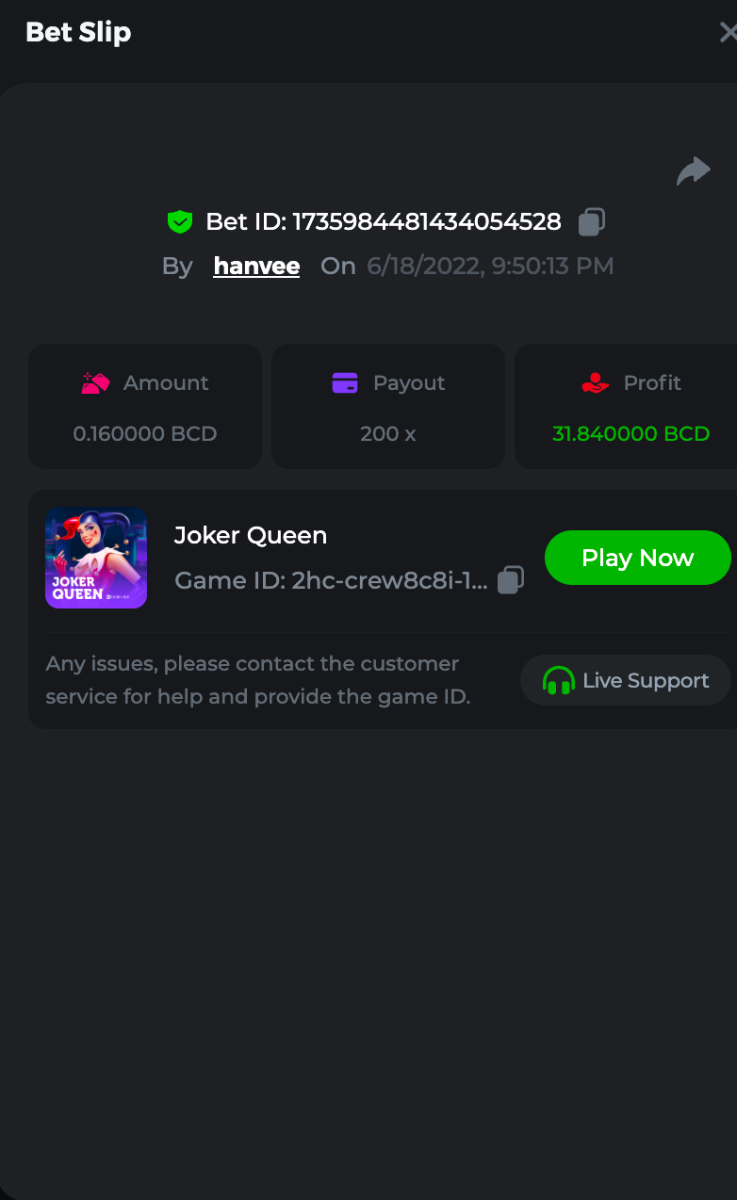Viewport: 737px width, 1200px height.
Task: Click the truncated Game ID text
Action: [331, 581]
